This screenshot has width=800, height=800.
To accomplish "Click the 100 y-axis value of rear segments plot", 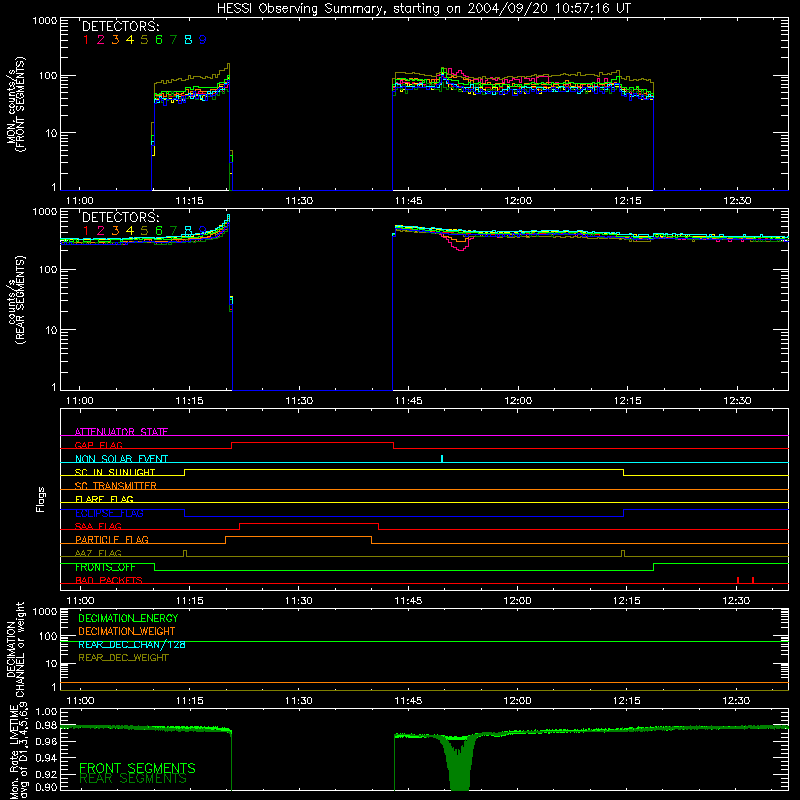I will tap(47, 269).
